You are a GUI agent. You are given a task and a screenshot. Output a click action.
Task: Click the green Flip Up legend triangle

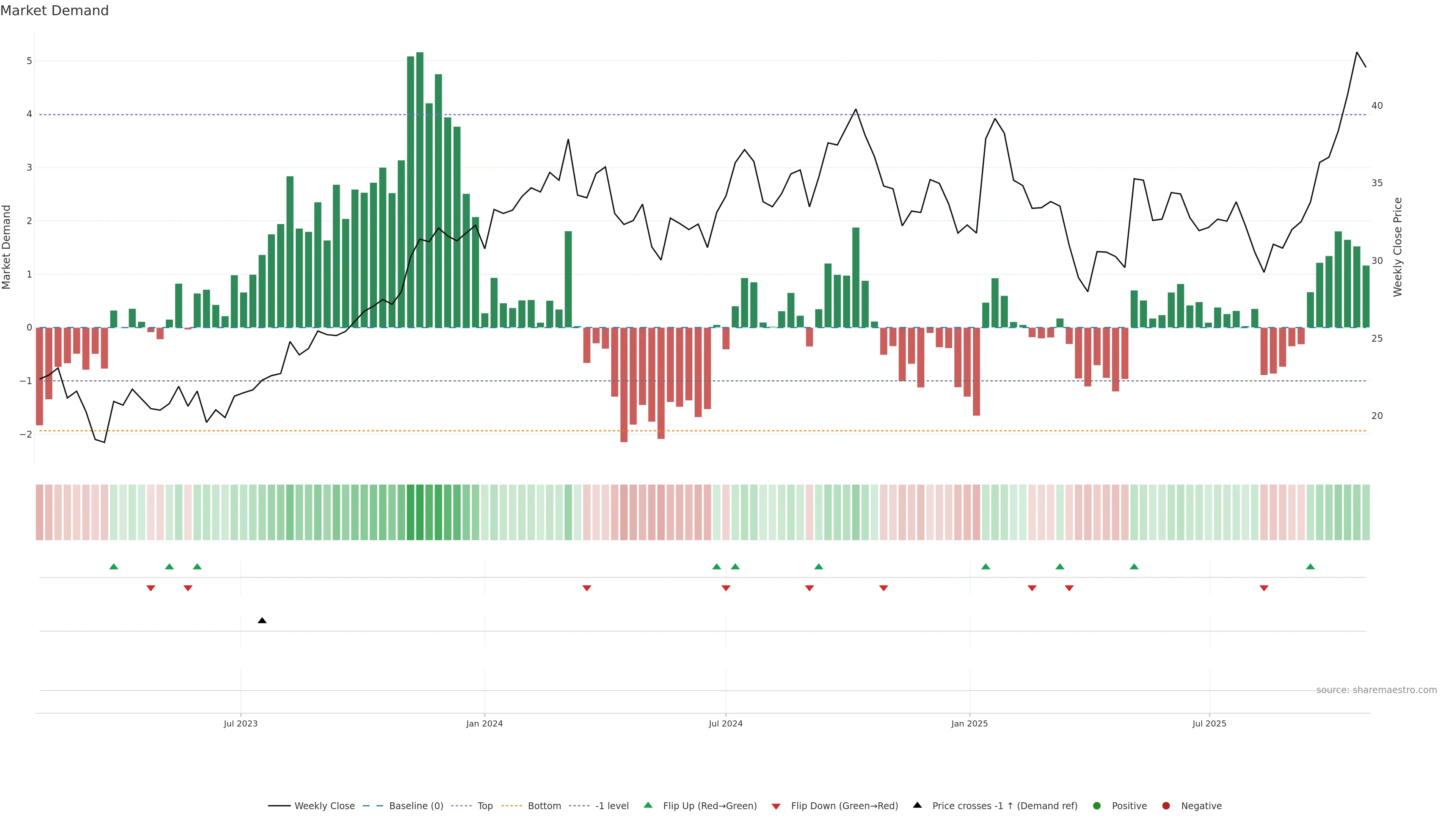coord(648,805)
